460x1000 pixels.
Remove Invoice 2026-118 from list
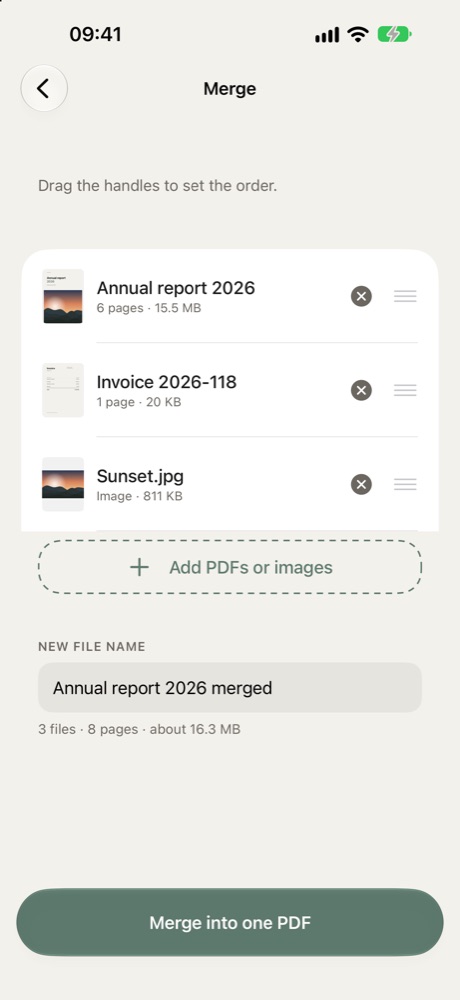click(x=361, y=390)
